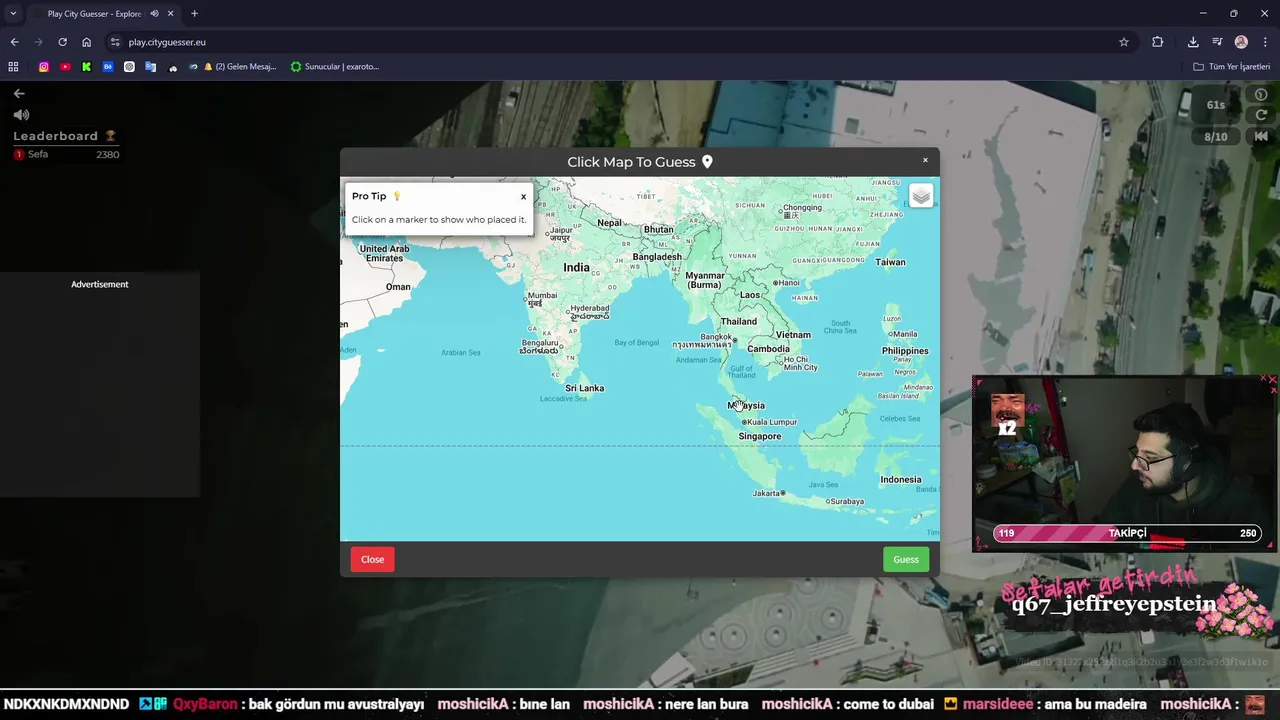
Task: Click the address bar URL play.cityguesser.eu
Action: tap(167, 42)
